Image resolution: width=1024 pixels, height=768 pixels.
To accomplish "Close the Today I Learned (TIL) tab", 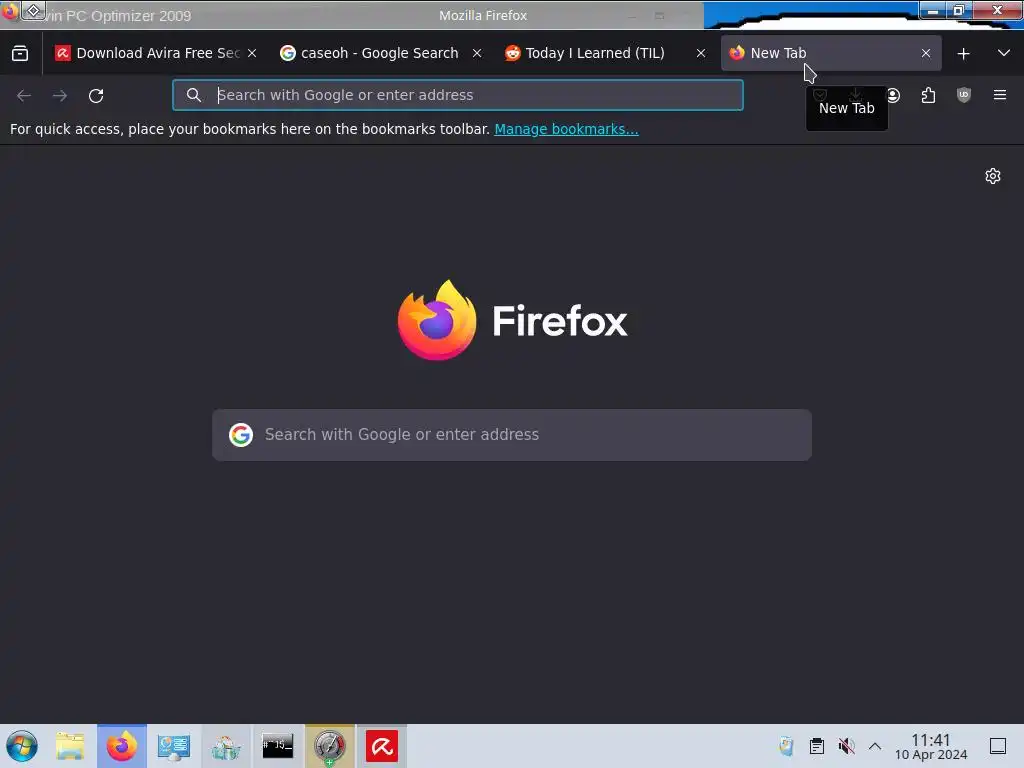I will pos(701,54).
